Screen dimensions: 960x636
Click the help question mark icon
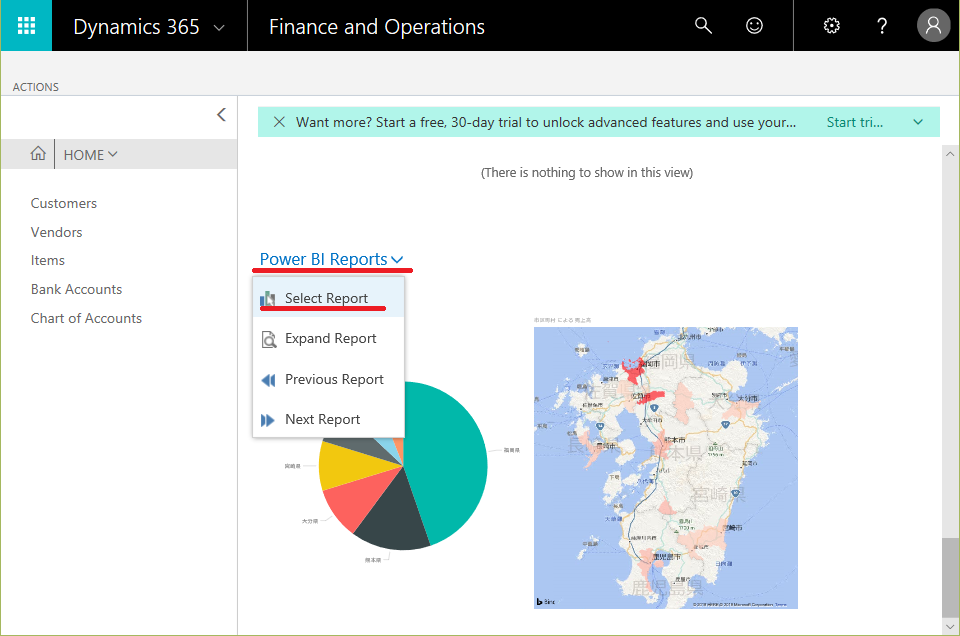click(x=882, y=26)
